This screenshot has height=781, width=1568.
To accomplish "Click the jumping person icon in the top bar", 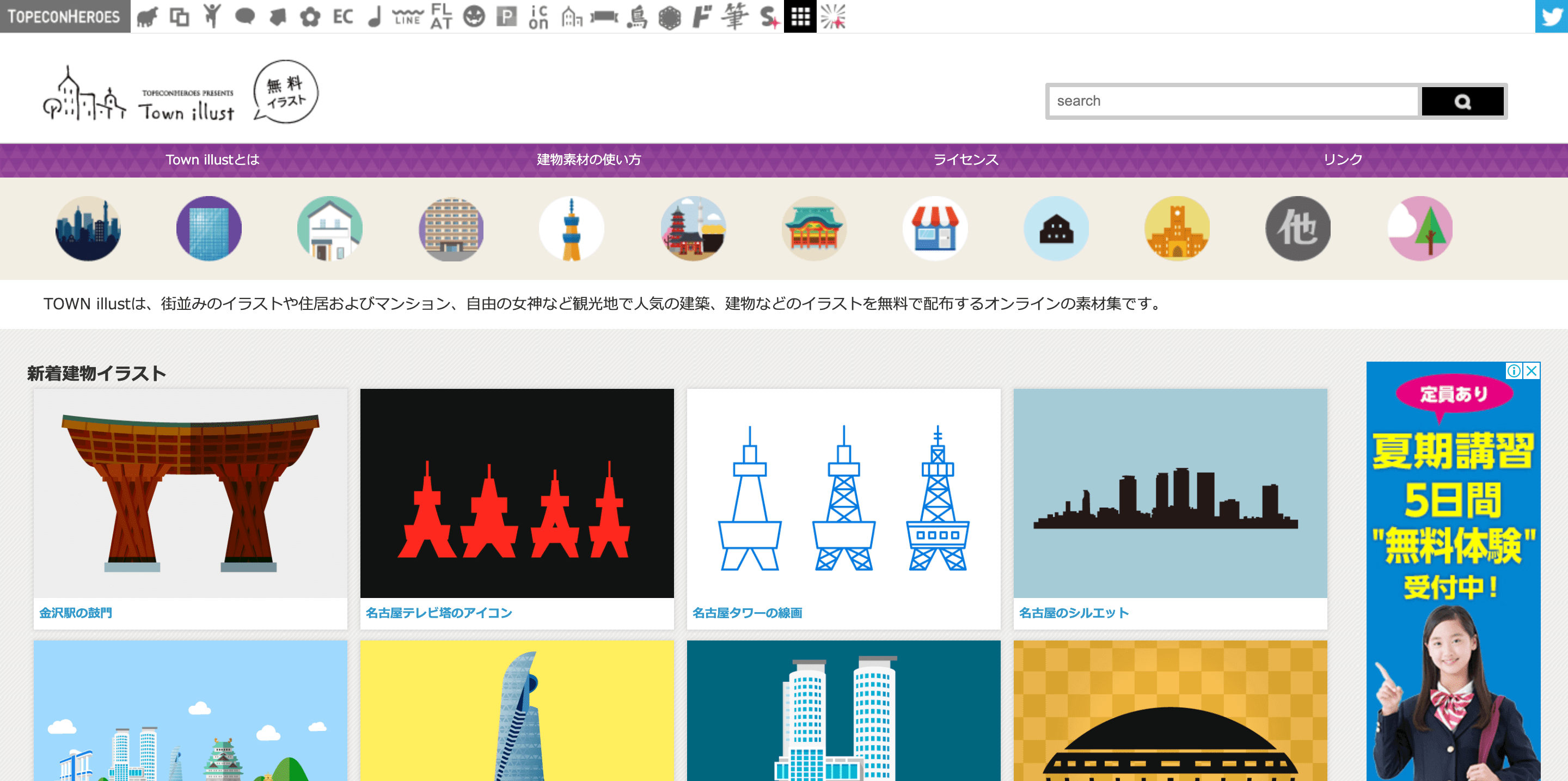I will coord(212,16).
